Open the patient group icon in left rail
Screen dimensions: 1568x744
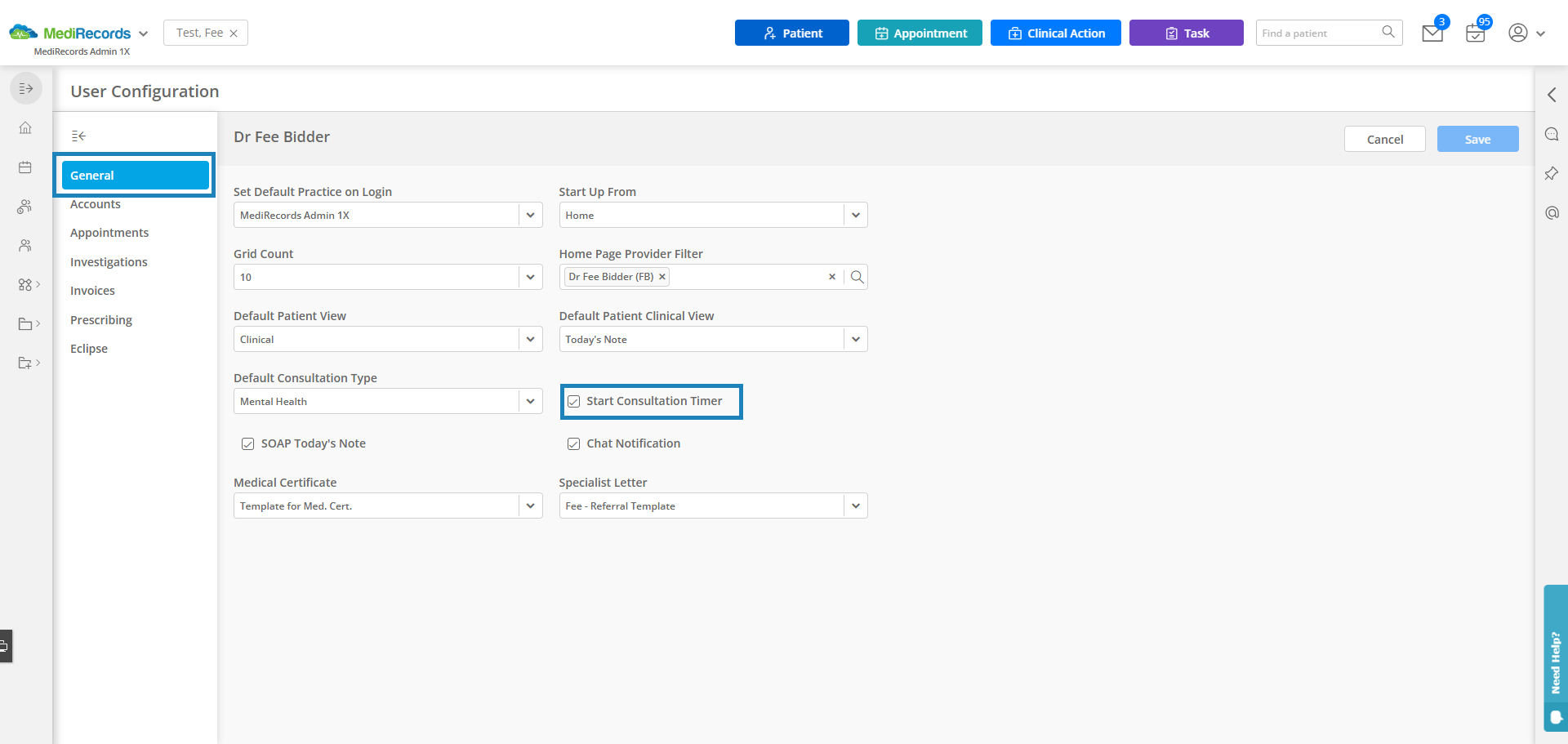(x=25, y=207)
